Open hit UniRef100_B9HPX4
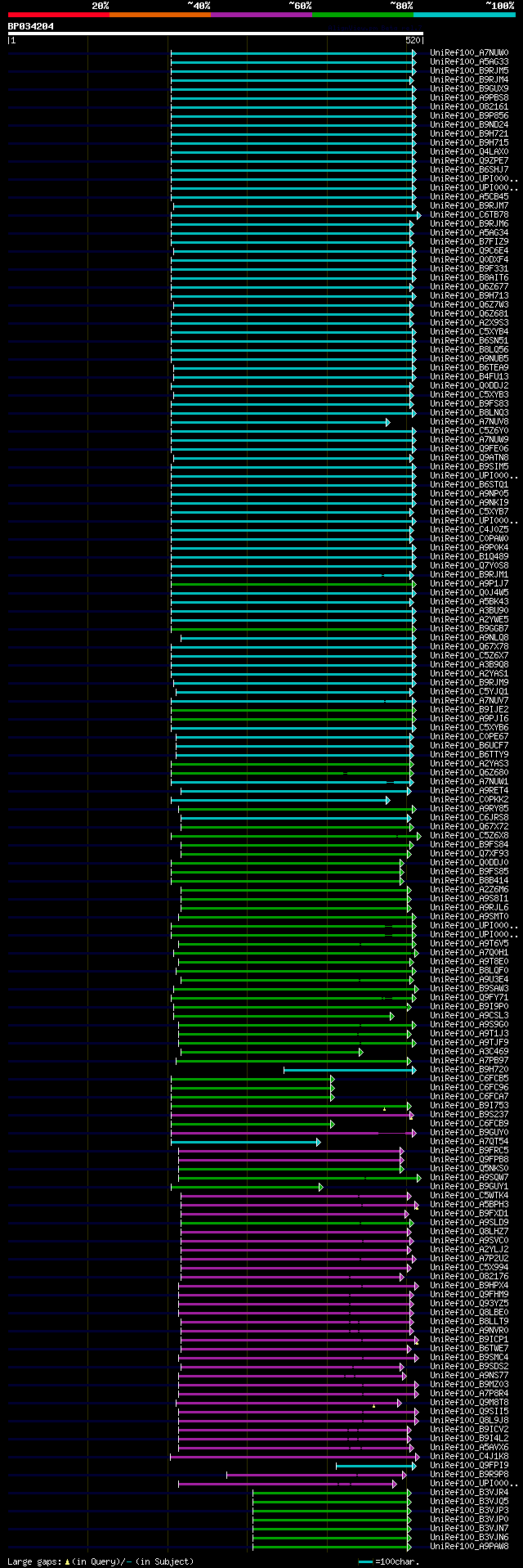The image size is (523, 1568). pos(469,1286)
